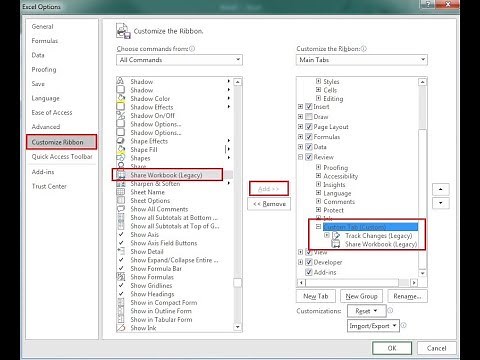This screenshot has height=360, width=480.
Task: Click the Share Workbook (Legacy) icon in command list
Action: click(x=121, y=175)
